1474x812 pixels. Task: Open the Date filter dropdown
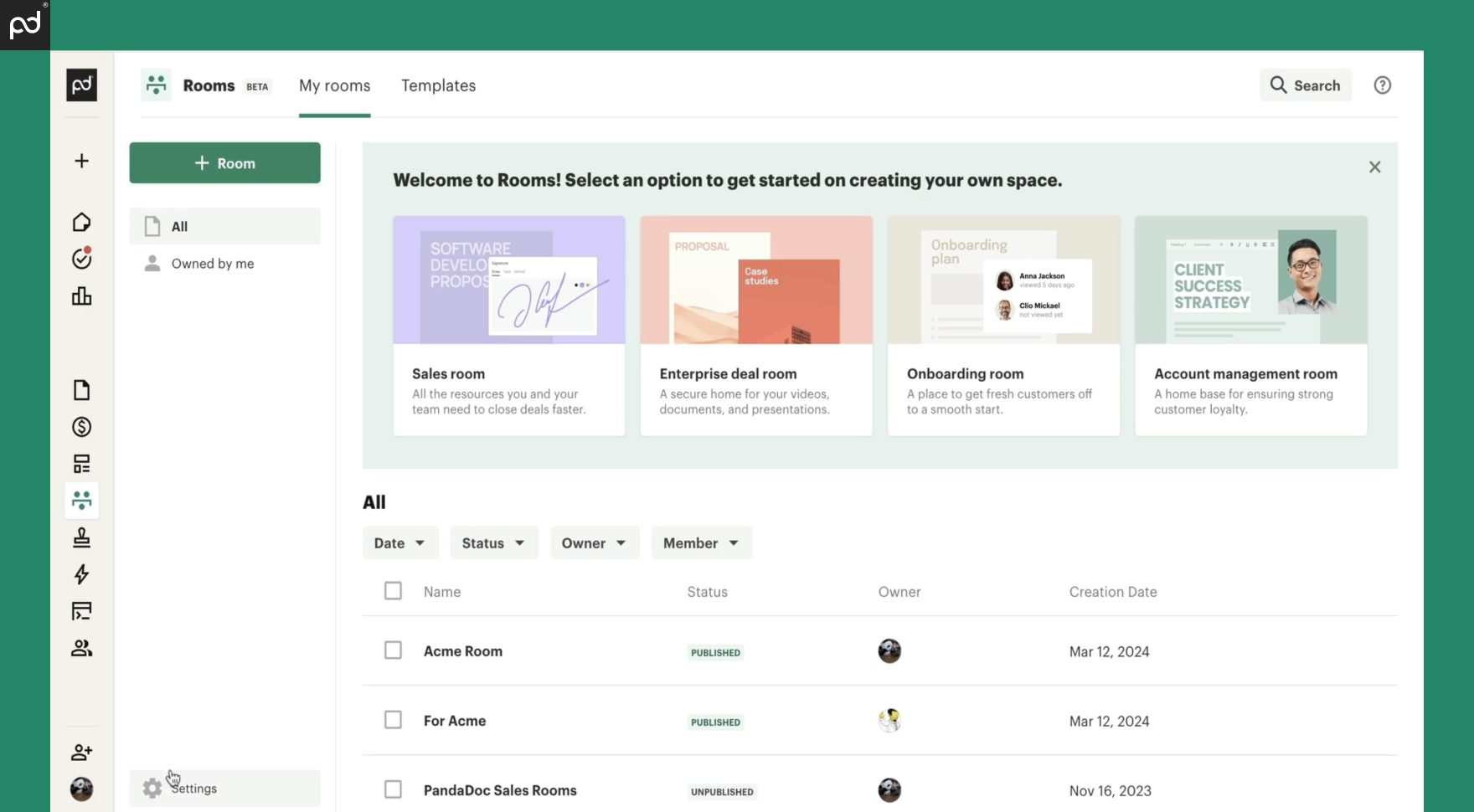(399, 543)
